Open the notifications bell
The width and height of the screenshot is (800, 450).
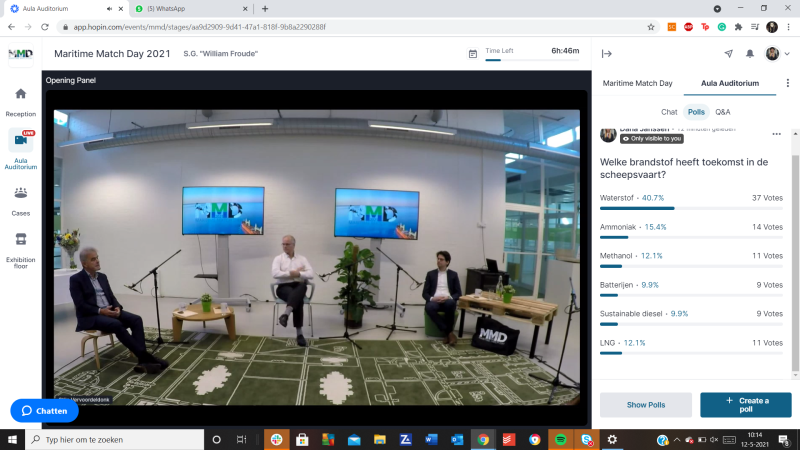749,54
